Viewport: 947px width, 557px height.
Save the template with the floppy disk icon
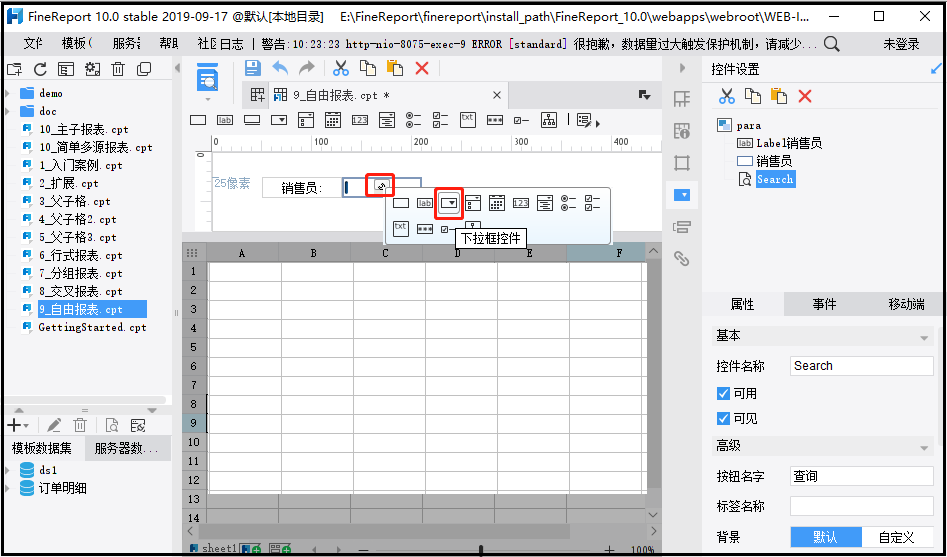tap(252, 68)
